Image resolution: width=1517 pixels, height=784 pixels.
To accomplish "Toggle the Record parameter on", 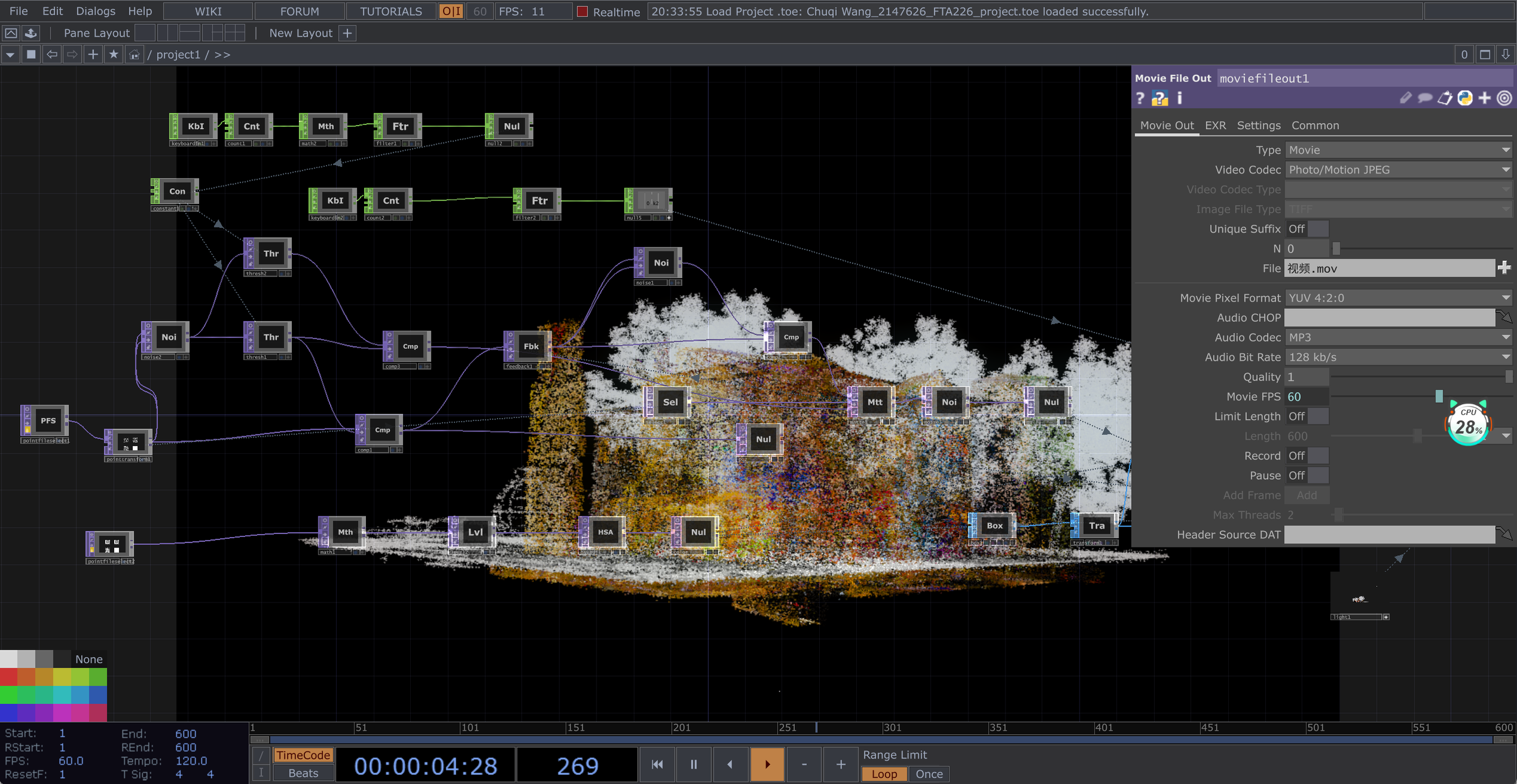I will coord(1307,456).
